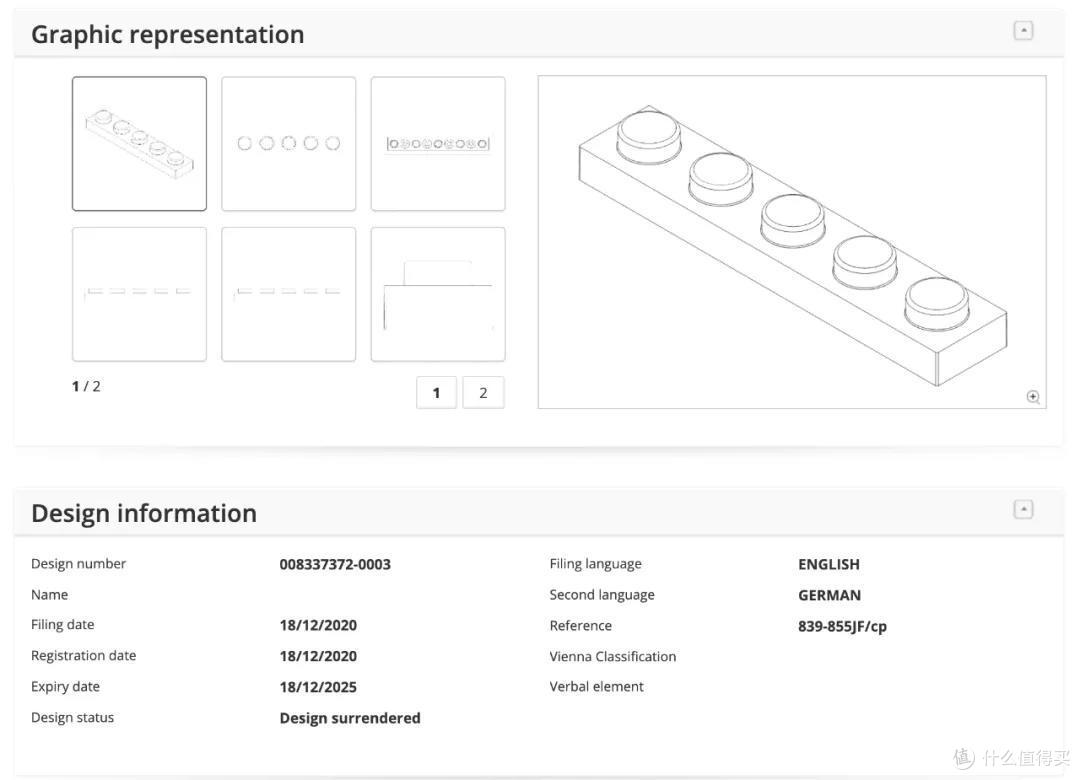This screenshot has height=780, width=1080.
Task: Collapse the Design information section
Action: tap(1023, 509)
